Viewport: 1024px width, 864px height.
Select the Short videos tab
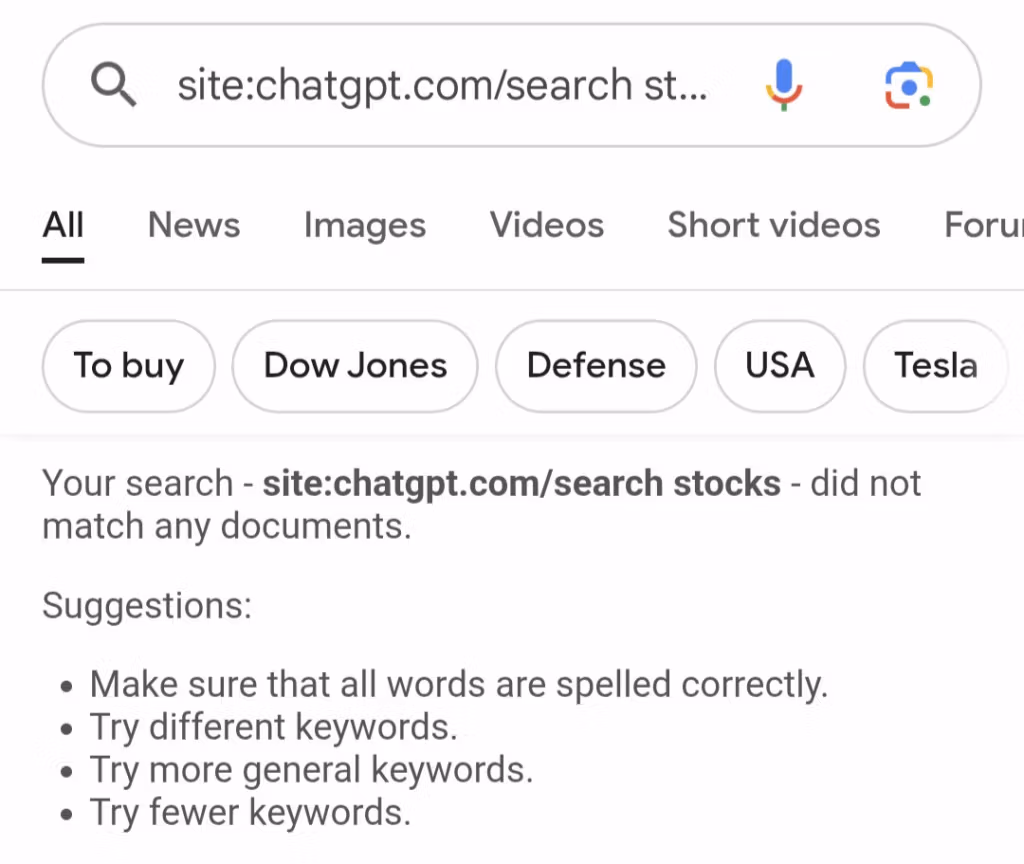tap(774, 225)
